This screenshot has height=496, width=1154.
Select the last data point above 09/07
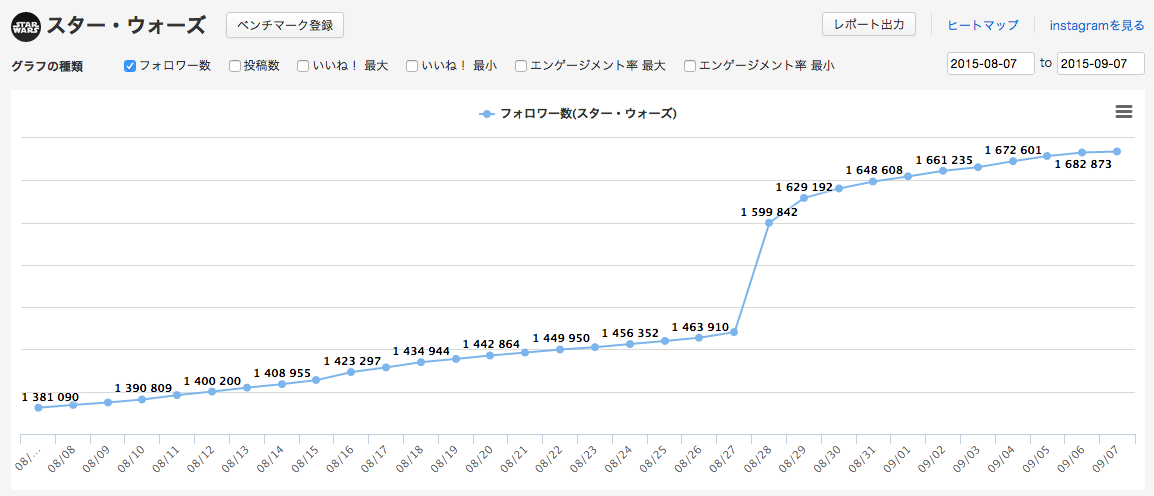pyautogui.click(x=1117, y=151)
